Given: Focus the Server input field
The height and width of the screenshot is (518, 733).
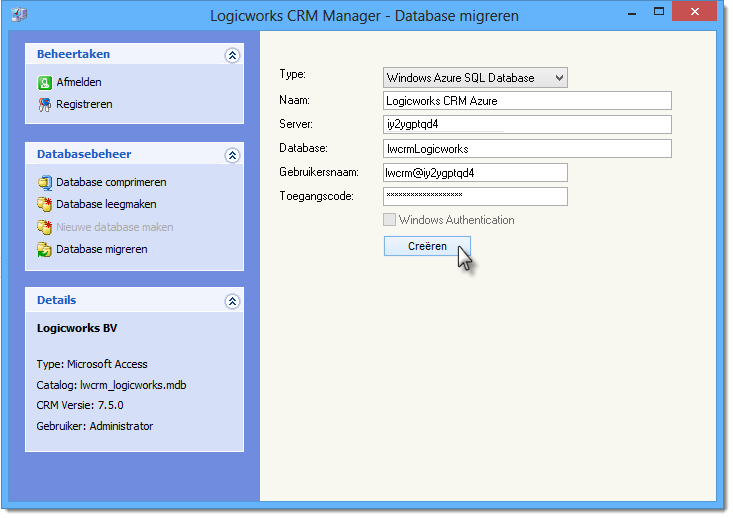Looking at the screenshot, I should [x=527, y=124].
